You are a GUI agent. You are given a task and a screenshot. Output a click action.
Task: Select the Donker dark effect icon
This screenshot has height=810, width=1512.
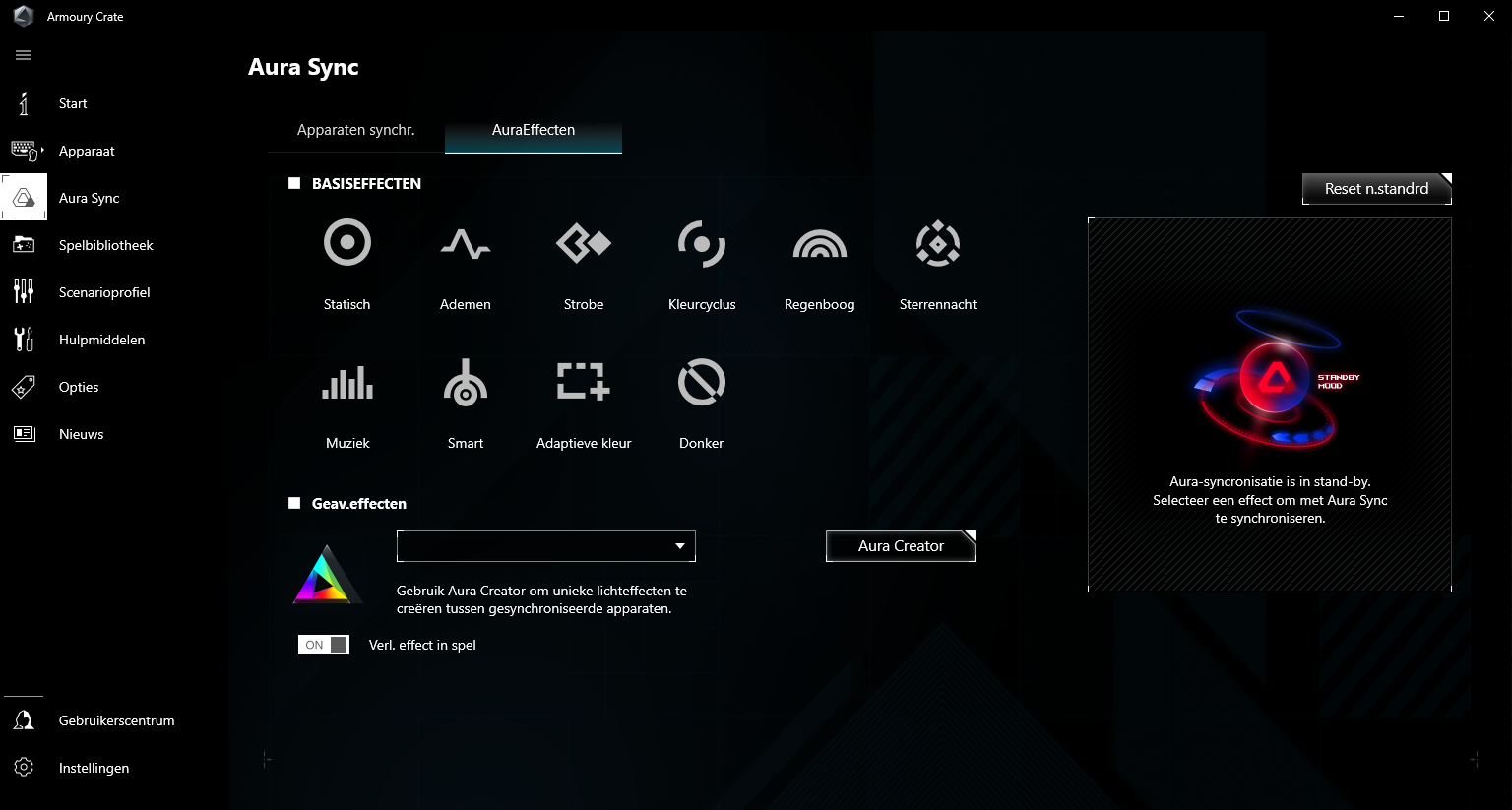tap(702, 382)
